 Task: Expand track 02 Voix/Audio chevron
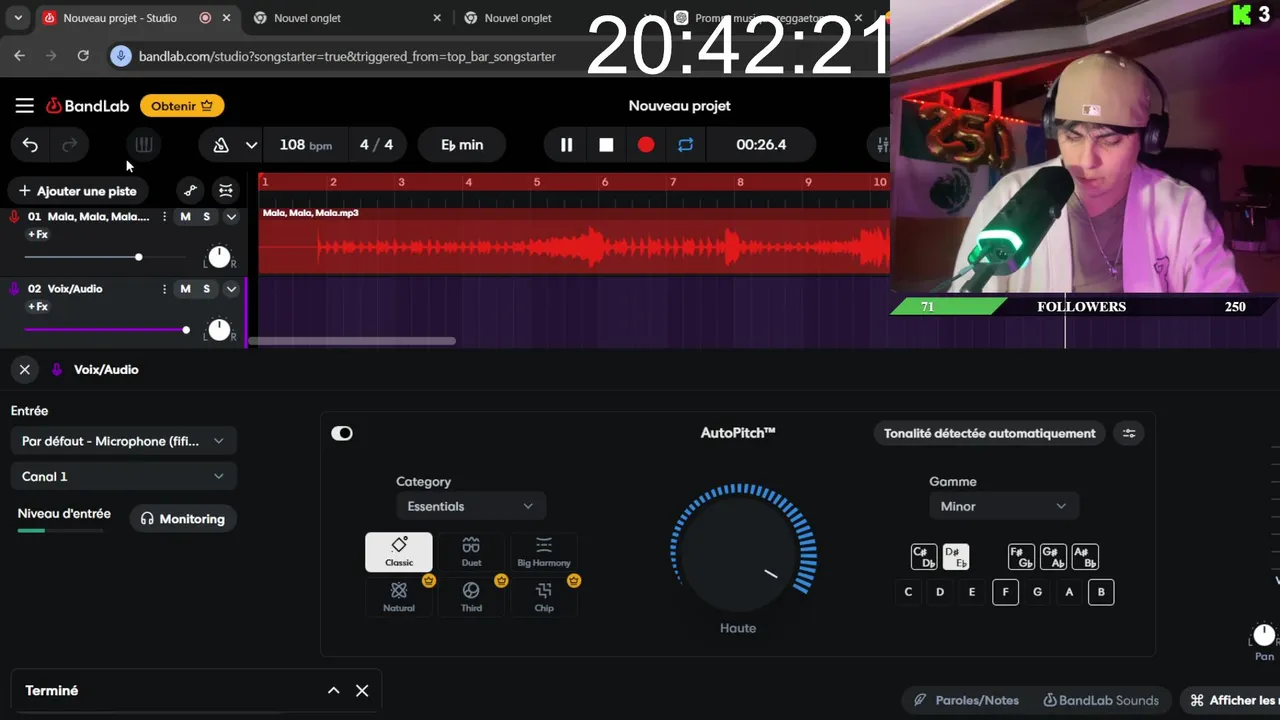(x=231, y=289)
